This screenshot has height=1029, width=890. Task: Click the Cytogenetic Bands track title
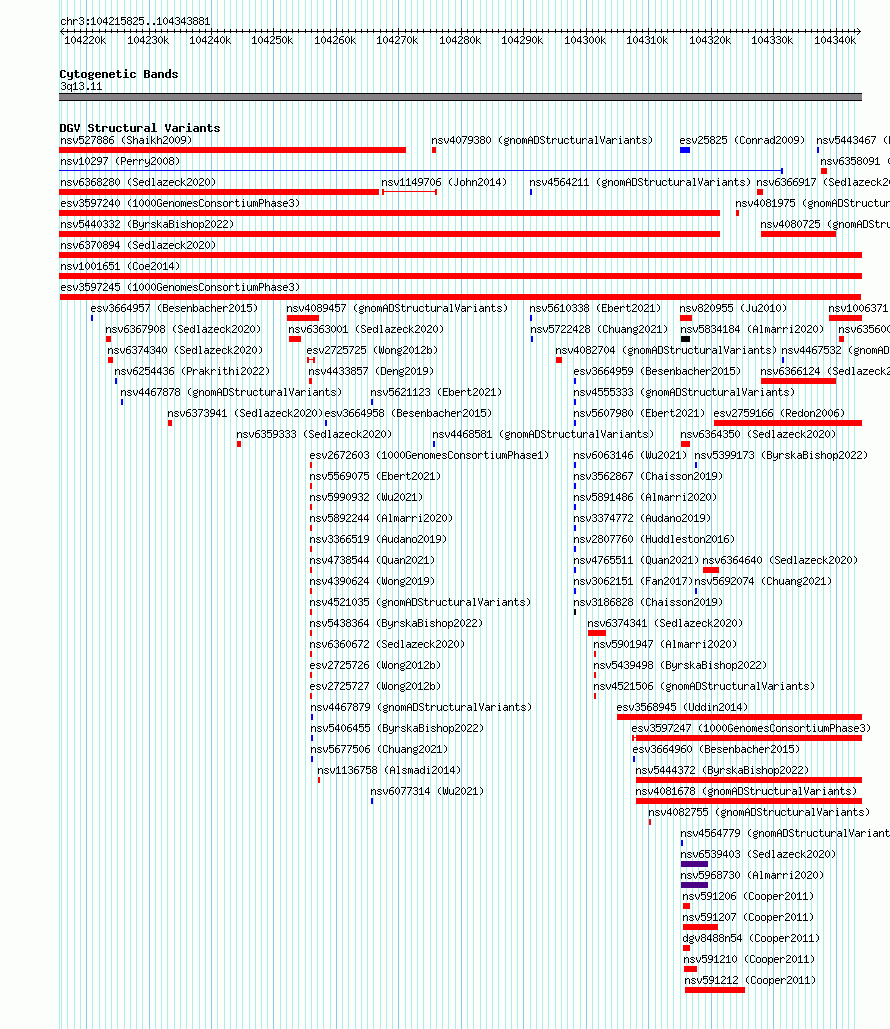tap(119, 74)
